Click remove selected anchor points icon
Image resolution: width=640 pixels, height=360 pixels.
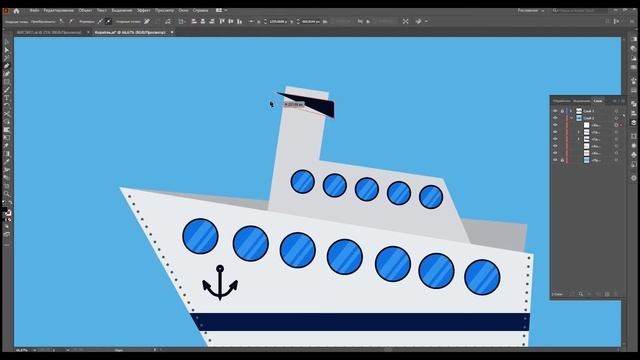147,21
